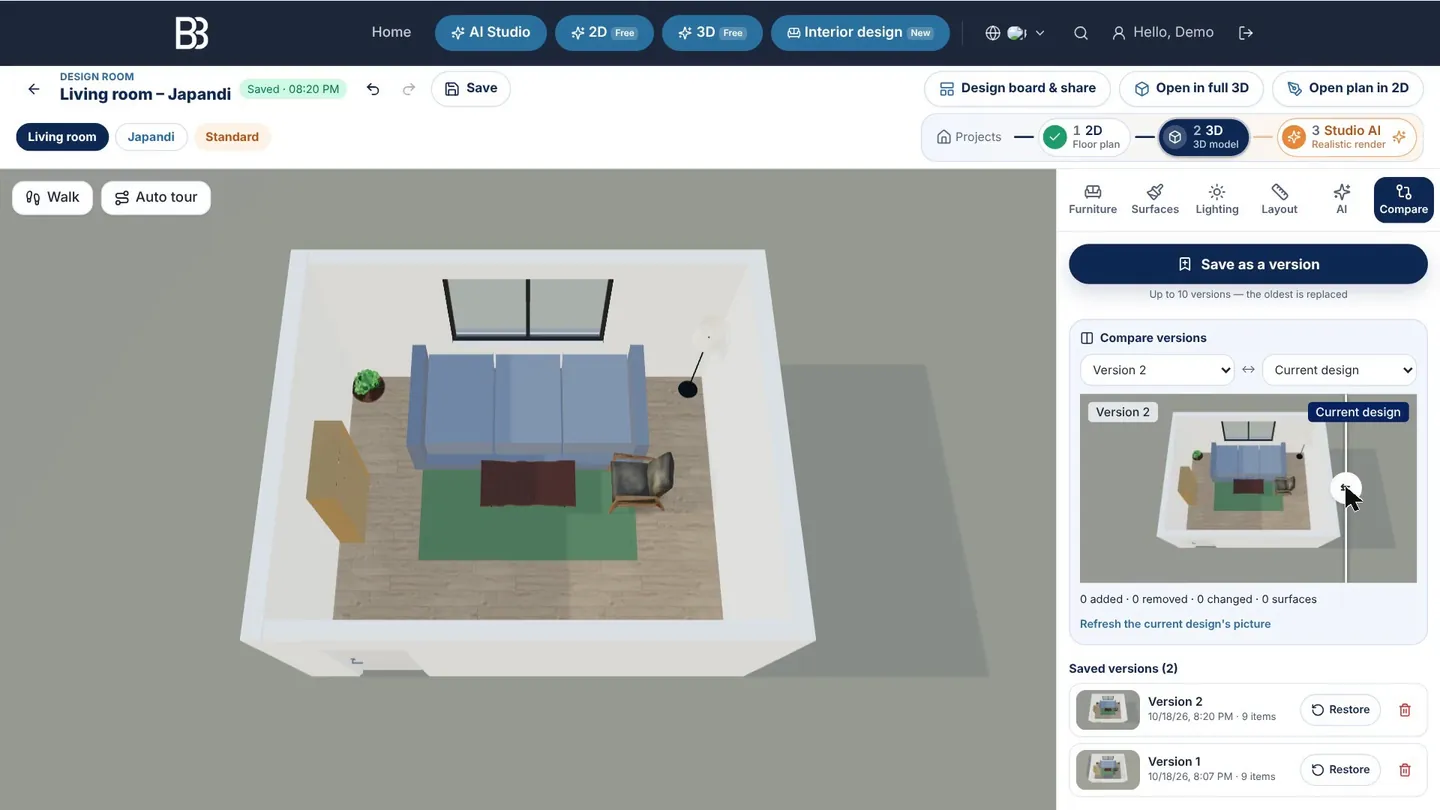
Task: Open the AI panel tab
Action: 1342,199
